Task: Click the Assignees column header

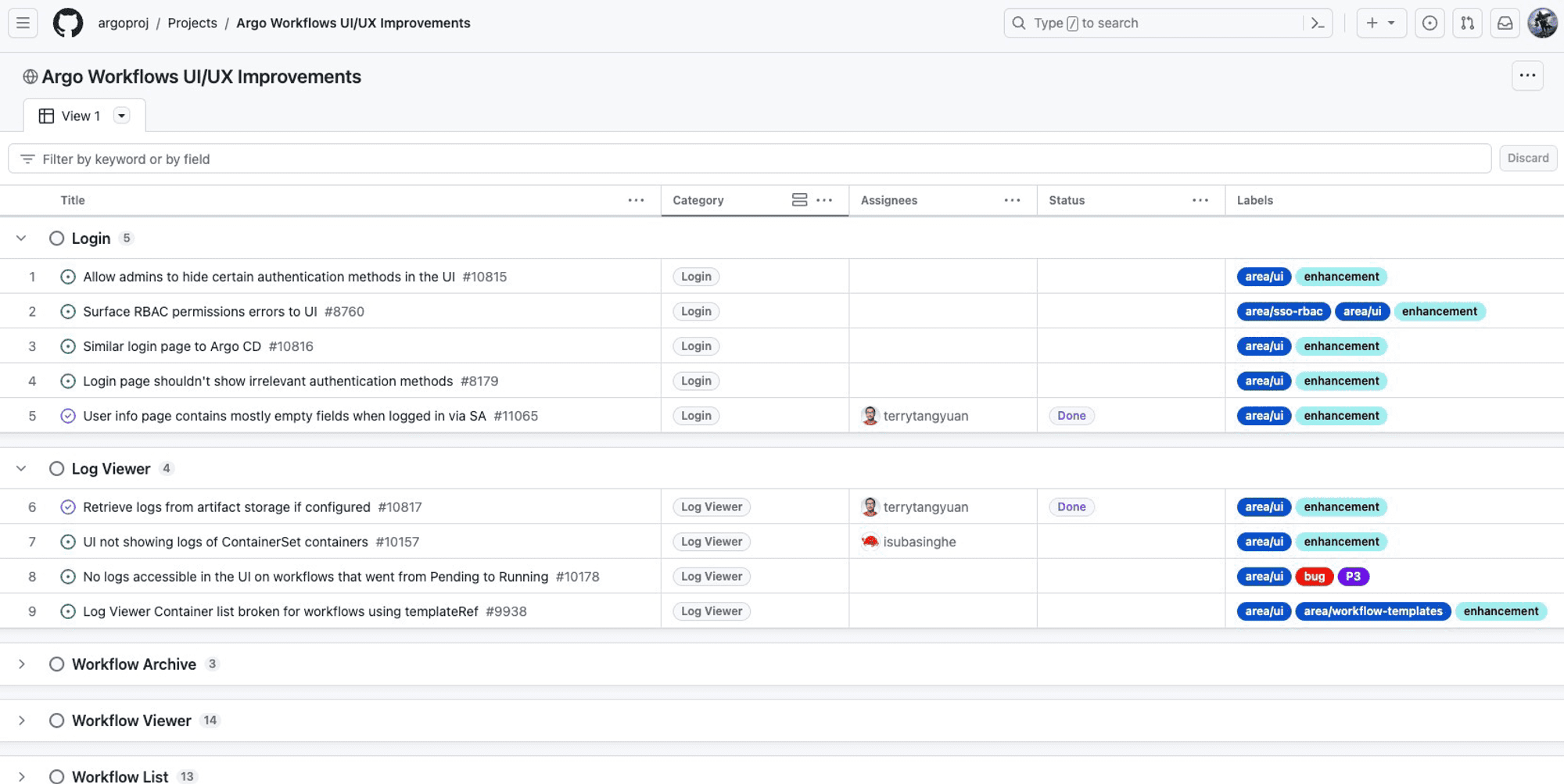Action: click(889, 200)
